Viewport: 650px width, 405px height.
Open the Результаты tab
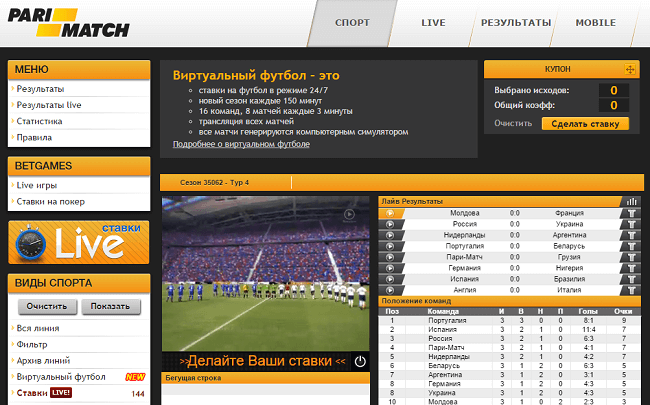click(516, 23)
